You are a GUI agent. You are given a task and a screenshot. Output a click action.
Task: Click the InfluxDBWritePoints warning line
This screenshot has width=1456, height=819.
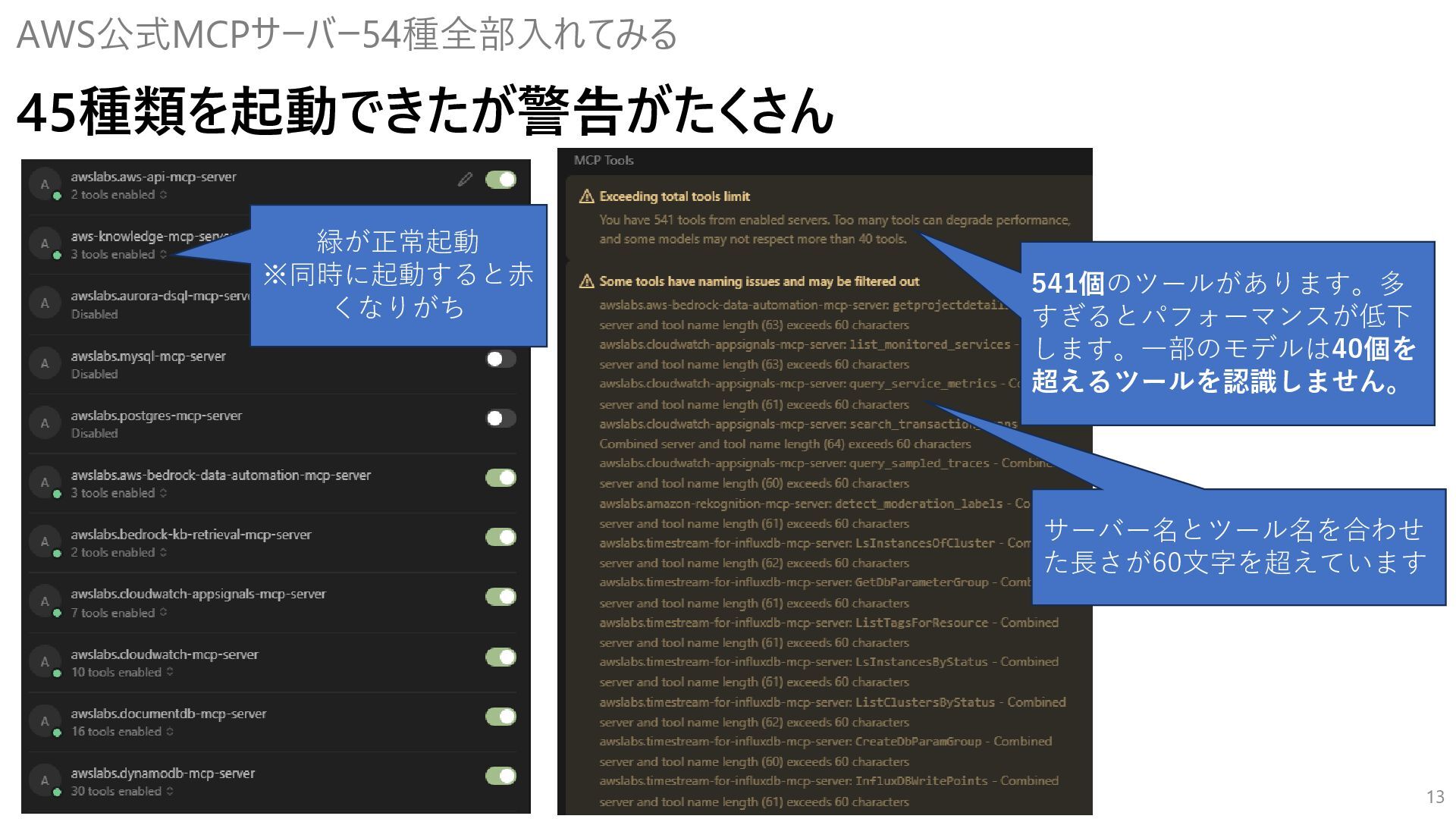click(x=829, y=791)
